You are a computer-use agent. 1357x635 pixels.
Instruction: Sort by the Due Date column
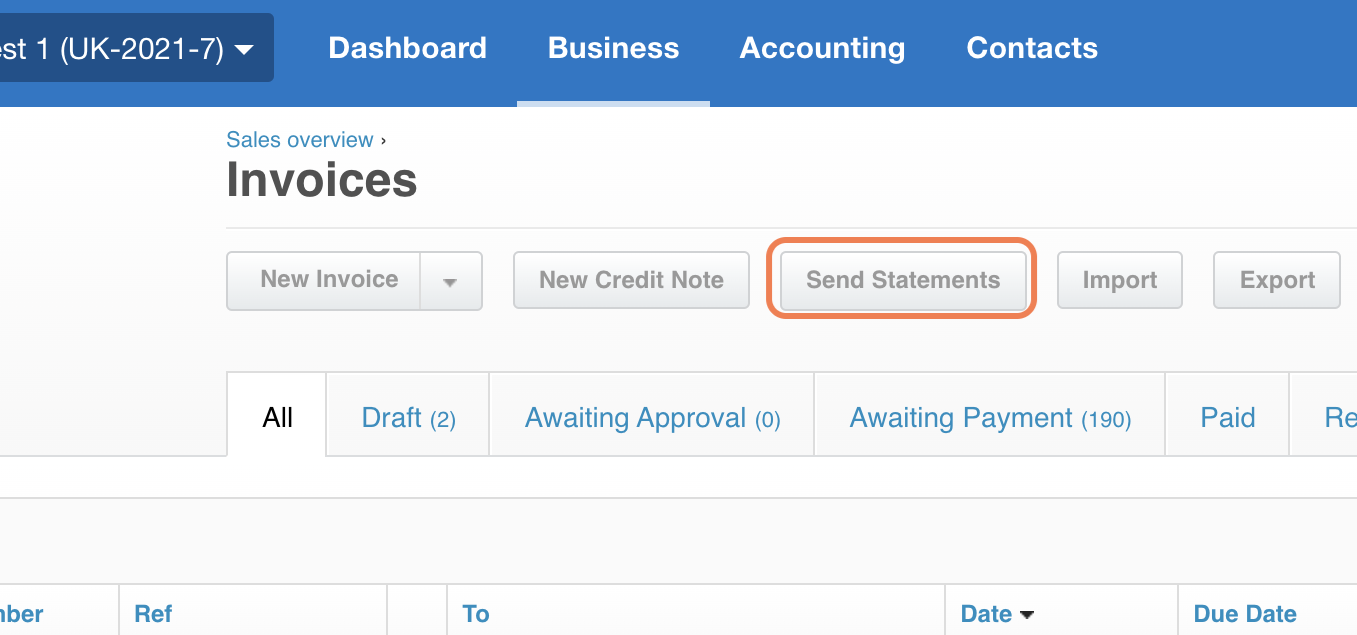1245,614
